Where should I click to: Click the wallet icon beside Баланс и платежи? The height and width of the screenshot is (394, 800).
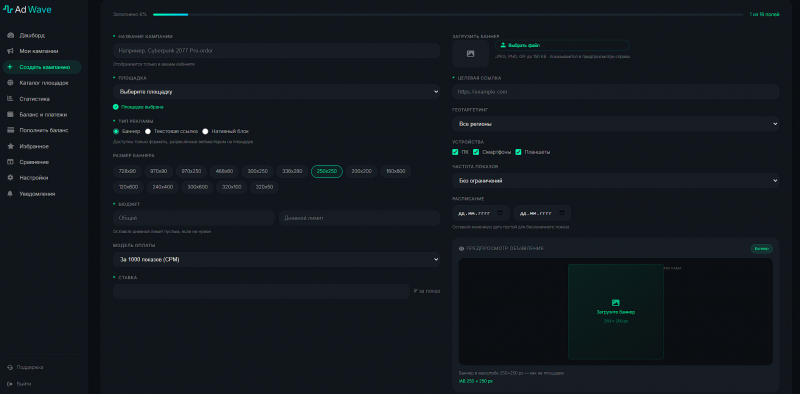coord(10,114)
